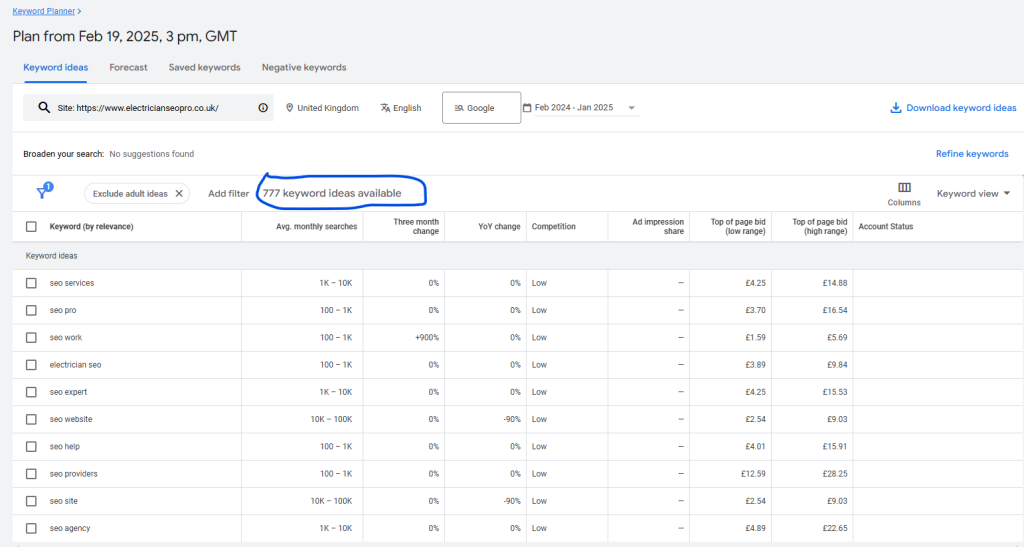Image resolution: width=1024 pixels, height=547 pixels.
Task: Click the info icon in the site search box
Action: 263,108
